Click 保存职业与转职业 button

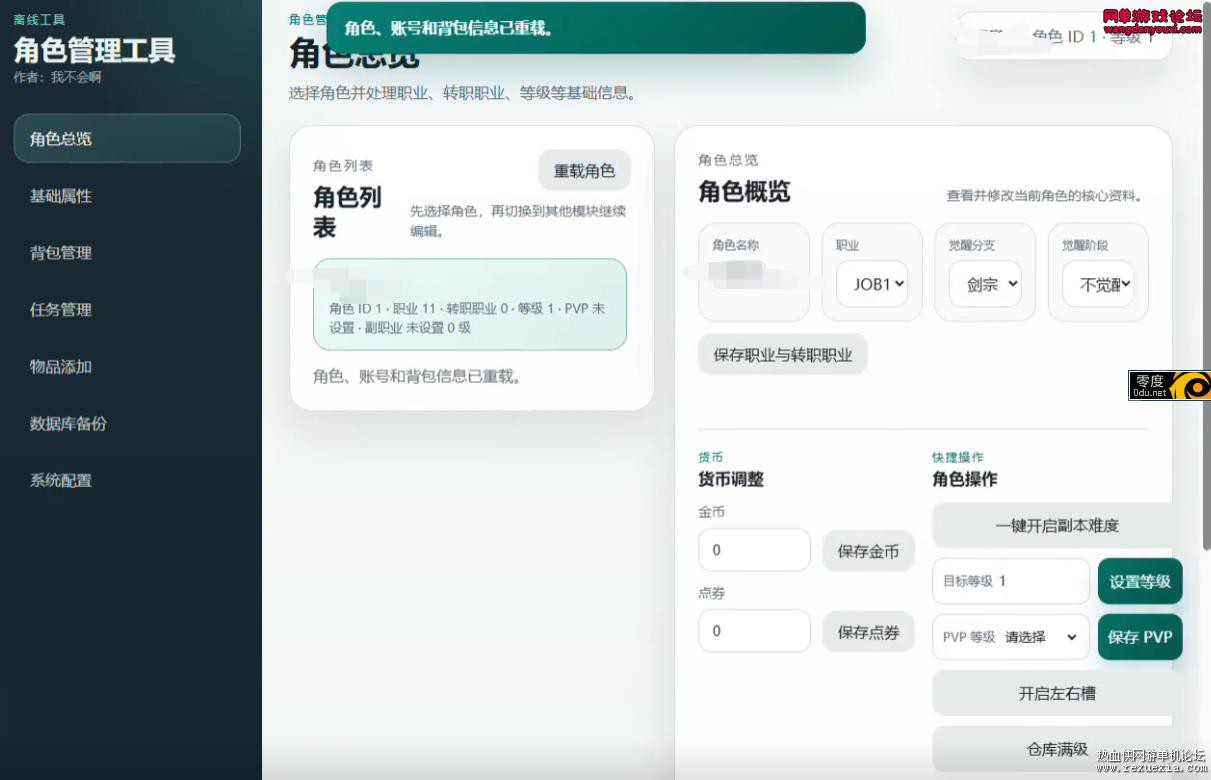pos(783,354)
